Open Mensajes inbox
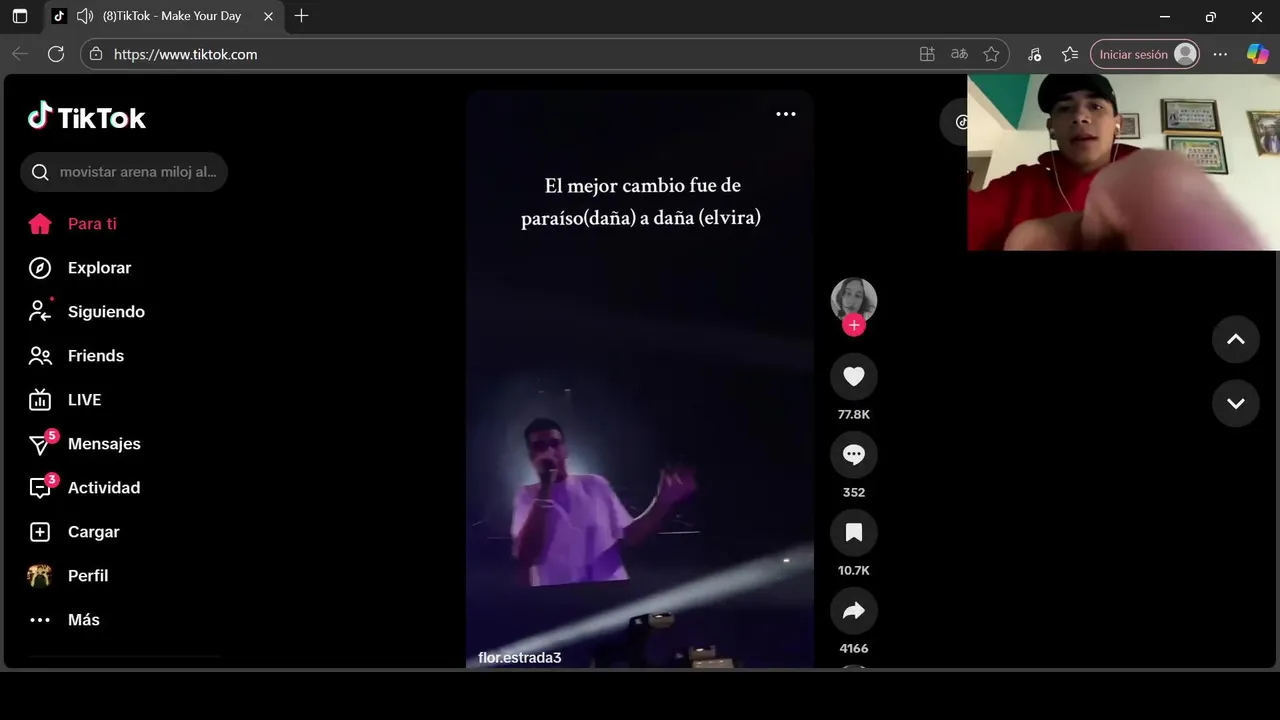The image size is (1280, 720). pos(104,444)
